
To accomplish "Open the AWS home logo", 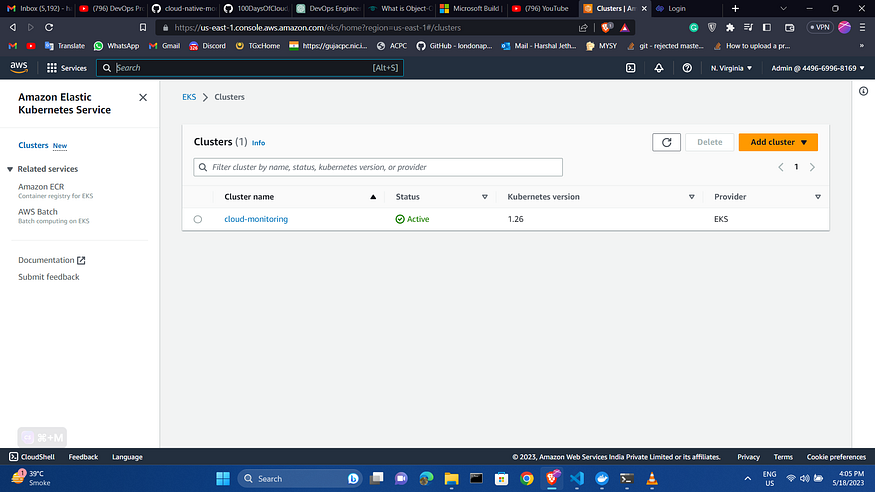I will [19, 67].
